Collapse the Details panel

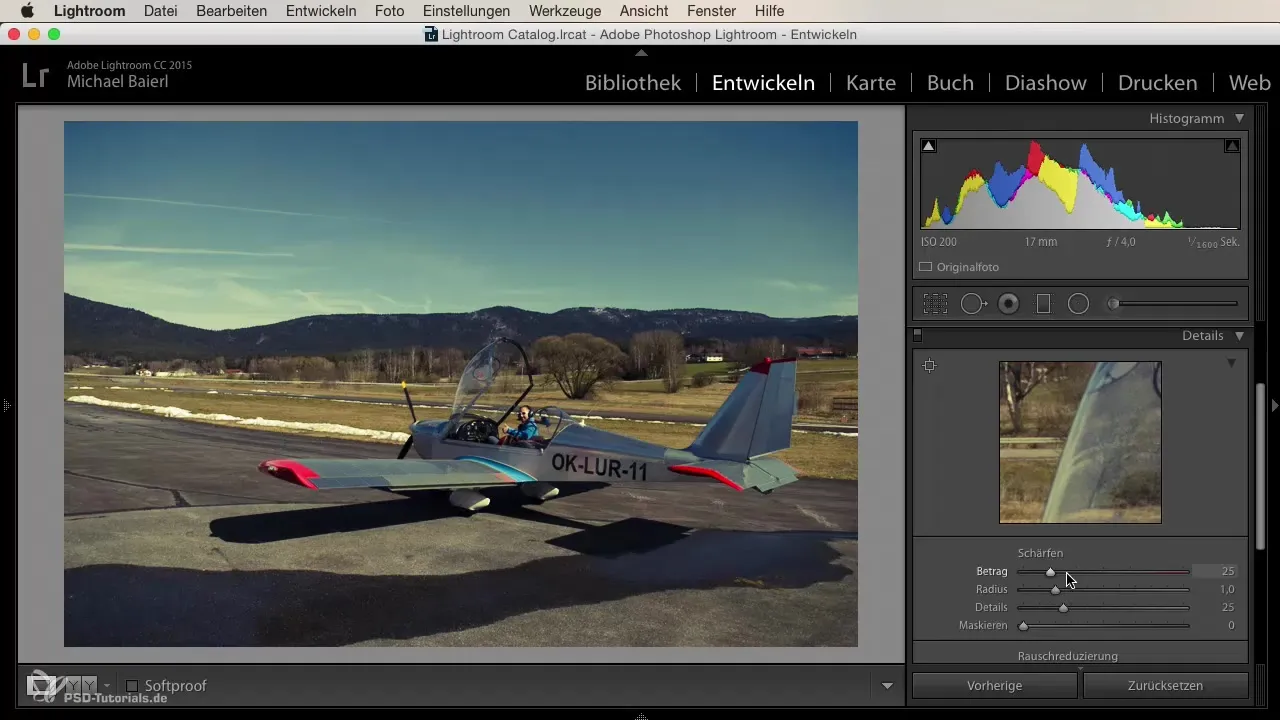1239,336
